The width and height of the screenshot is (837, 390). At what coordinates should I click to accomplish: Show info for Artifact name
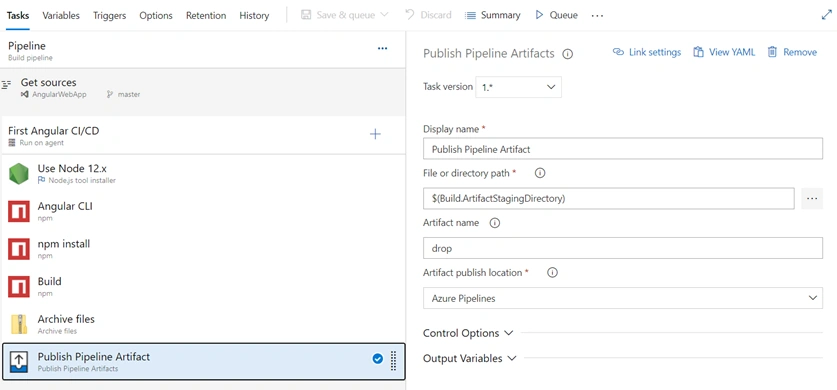(x=495, y=223)
